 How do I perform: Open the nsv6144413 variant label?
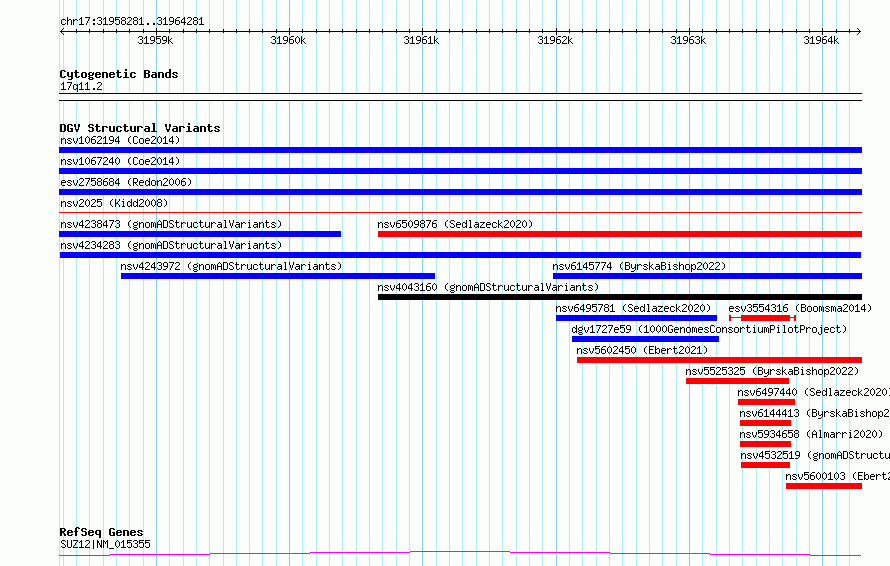(815, 413)
